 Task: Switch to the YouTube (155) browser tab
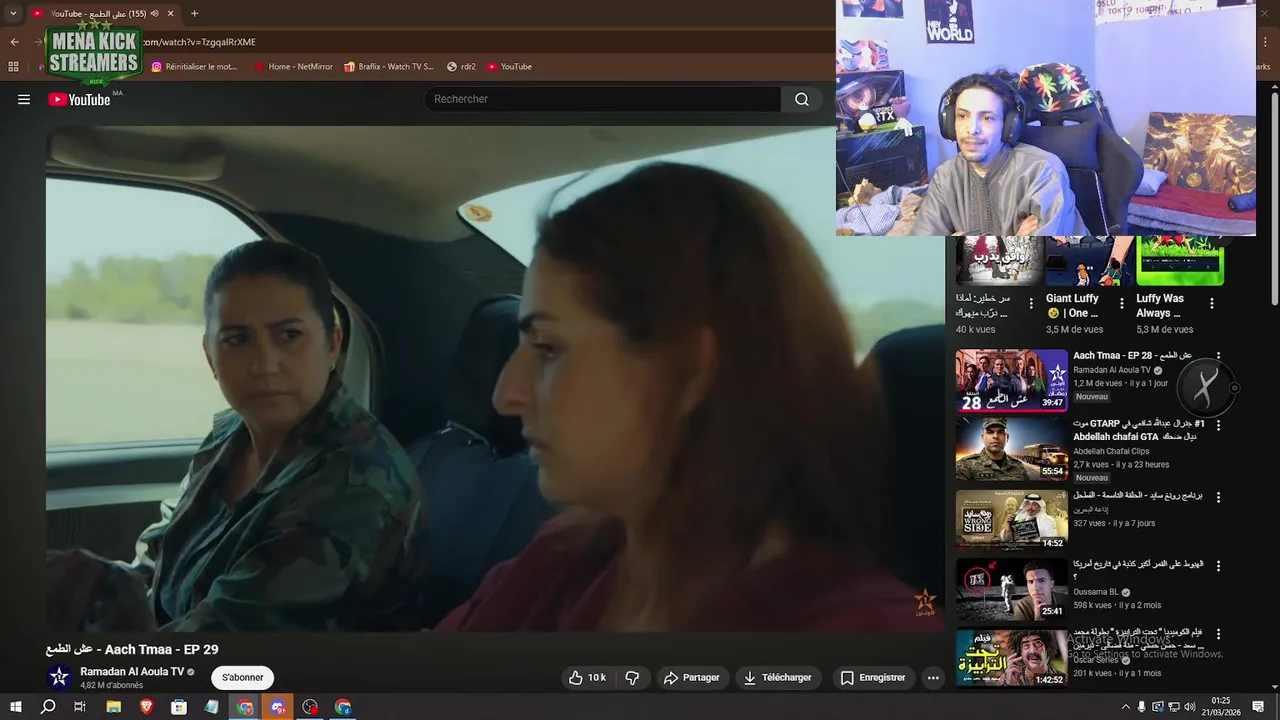(x=98, y=13)
